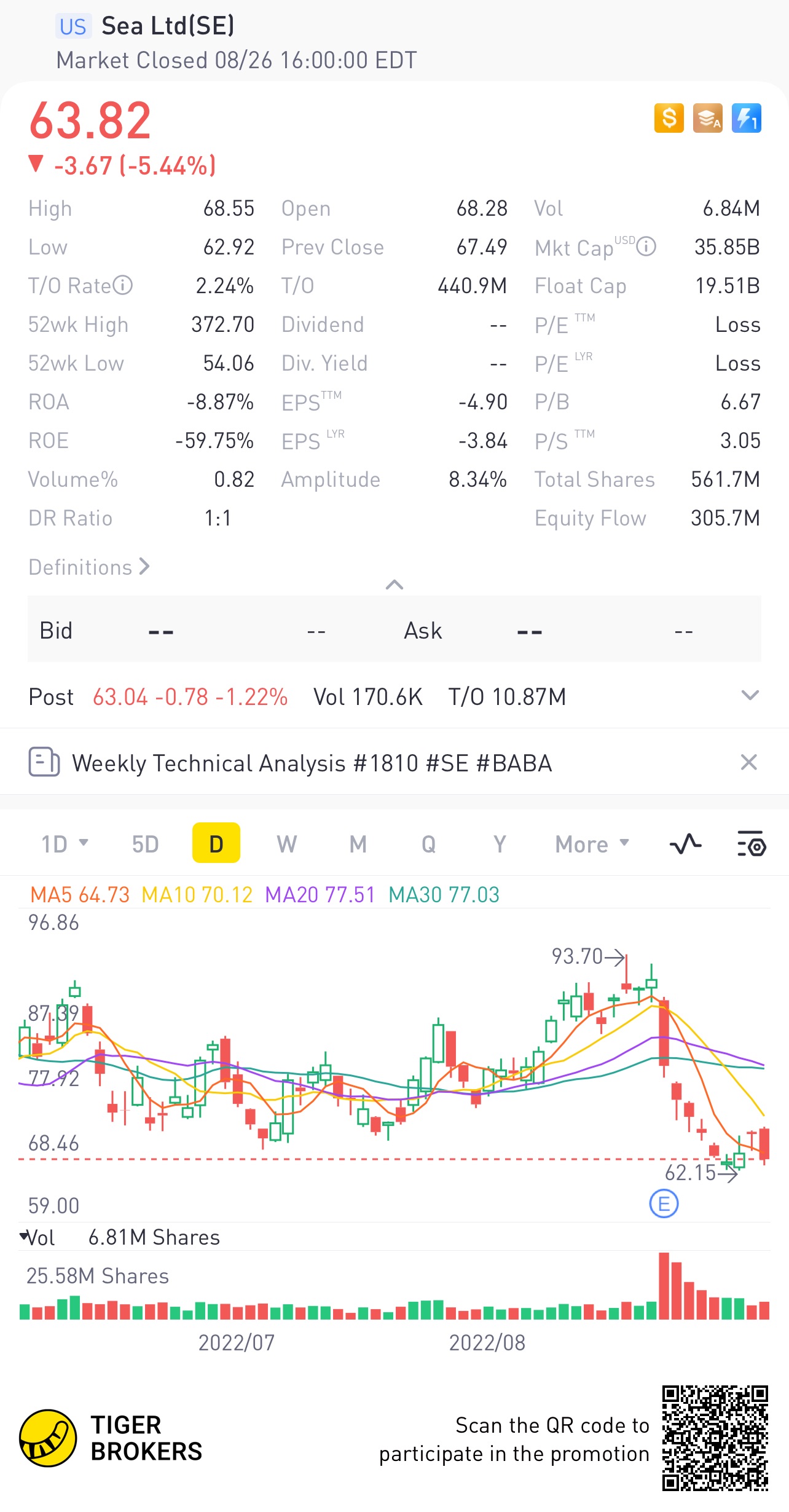Tap the earnings E marker on chart
The image size is (789, 1512).
pos(664,1203)
